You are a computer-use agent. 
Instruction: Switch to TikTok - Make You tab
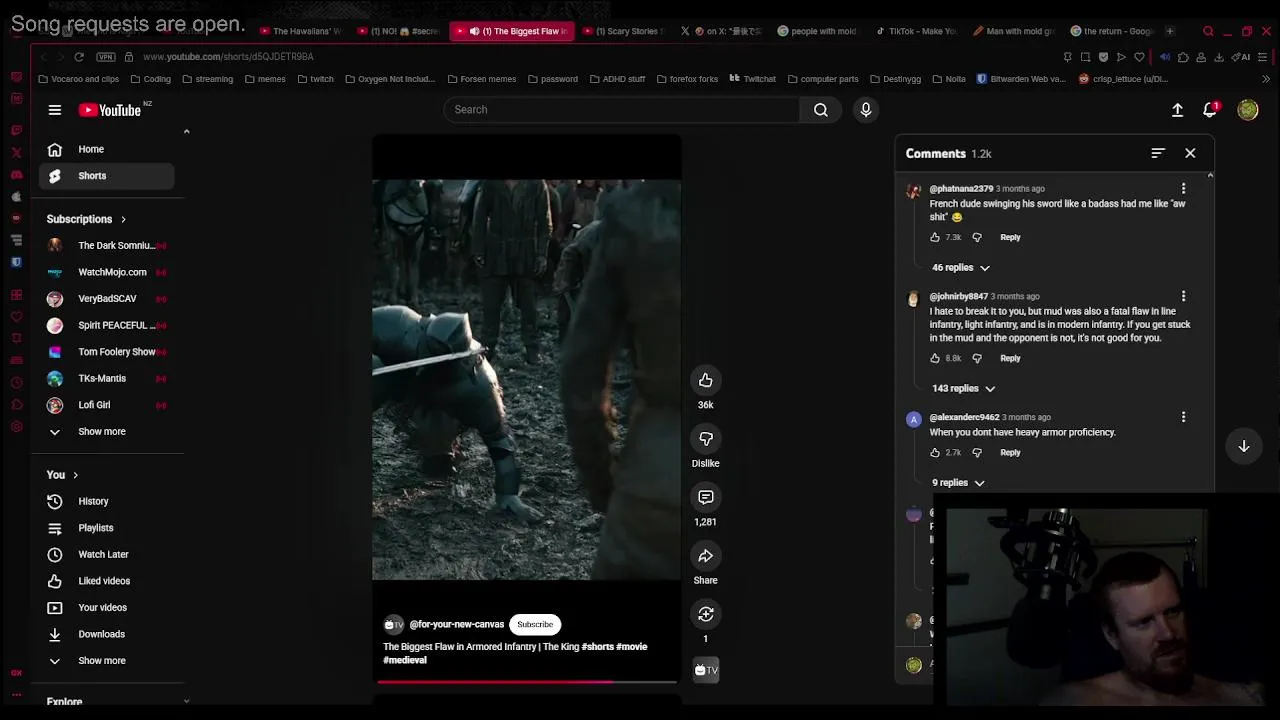point(915,31)
